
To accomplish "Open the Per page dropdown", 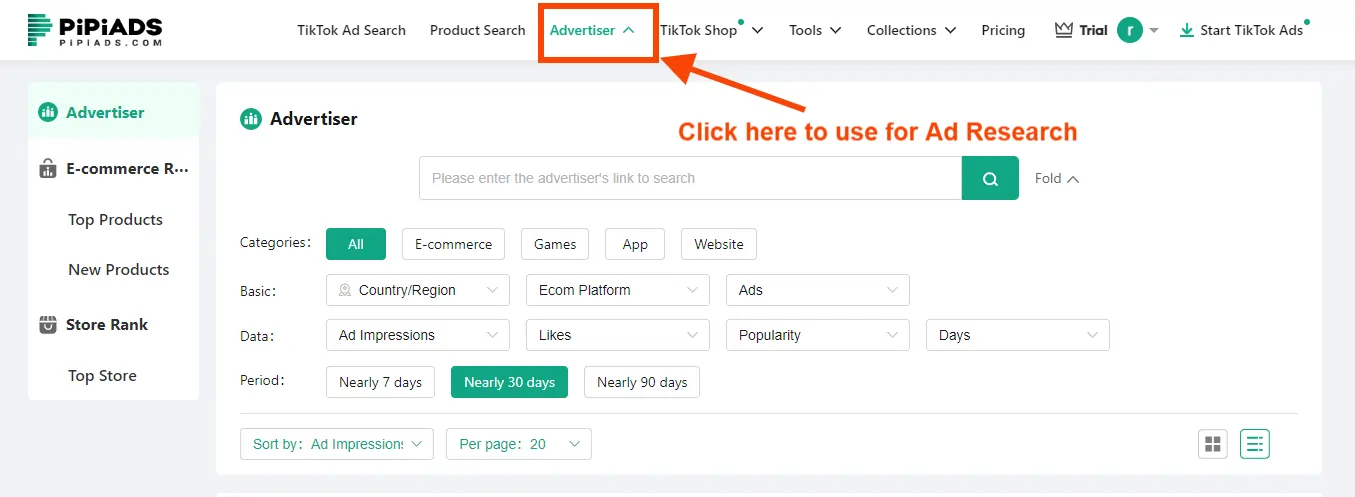I will 519,444.
